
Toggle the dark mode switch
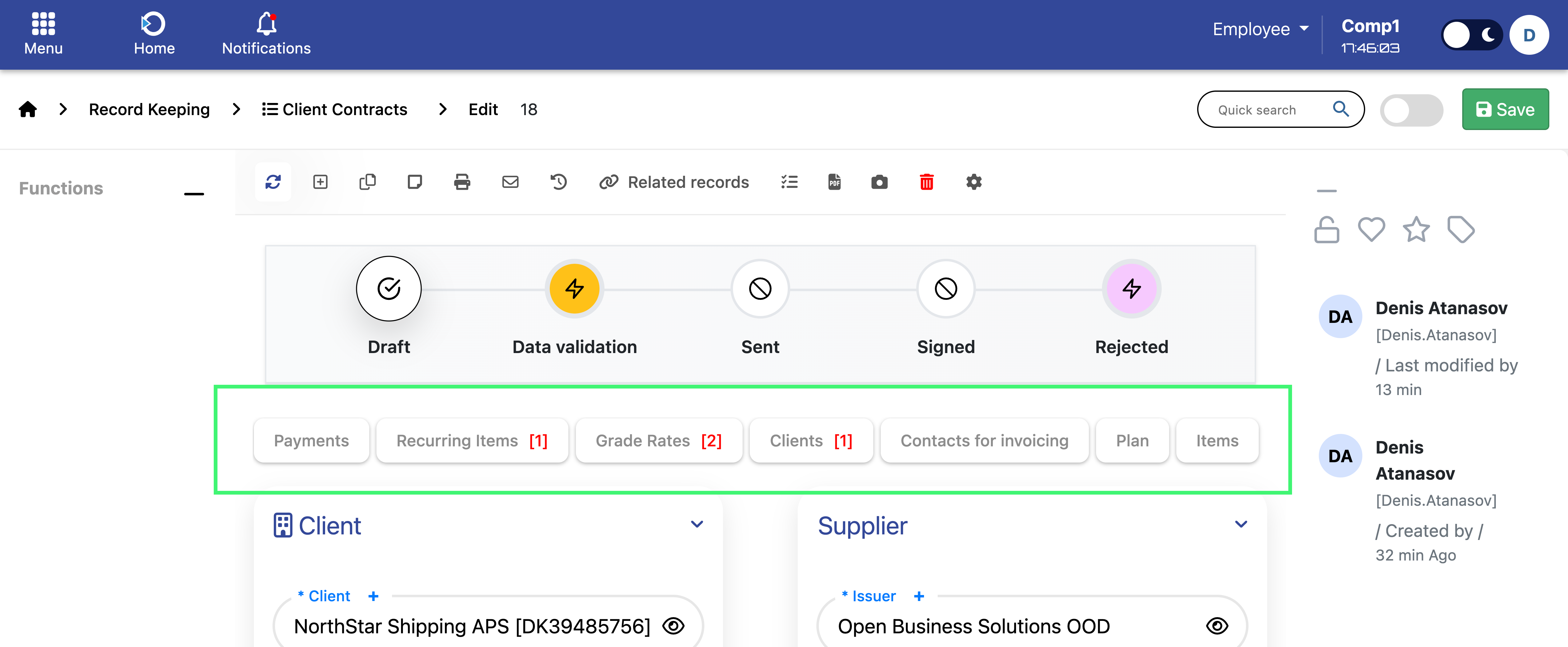point(1472,35)
